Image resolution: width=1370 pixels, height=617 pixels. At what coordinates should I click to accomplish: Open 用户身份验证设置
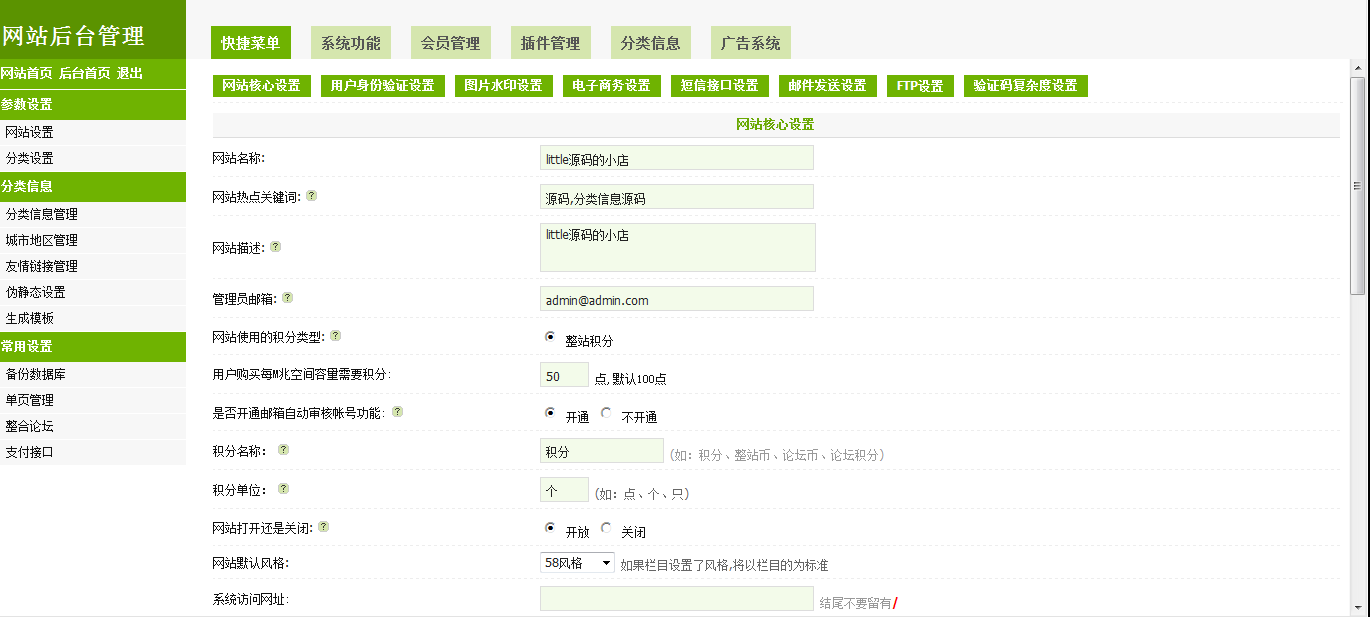coord(383,86)
